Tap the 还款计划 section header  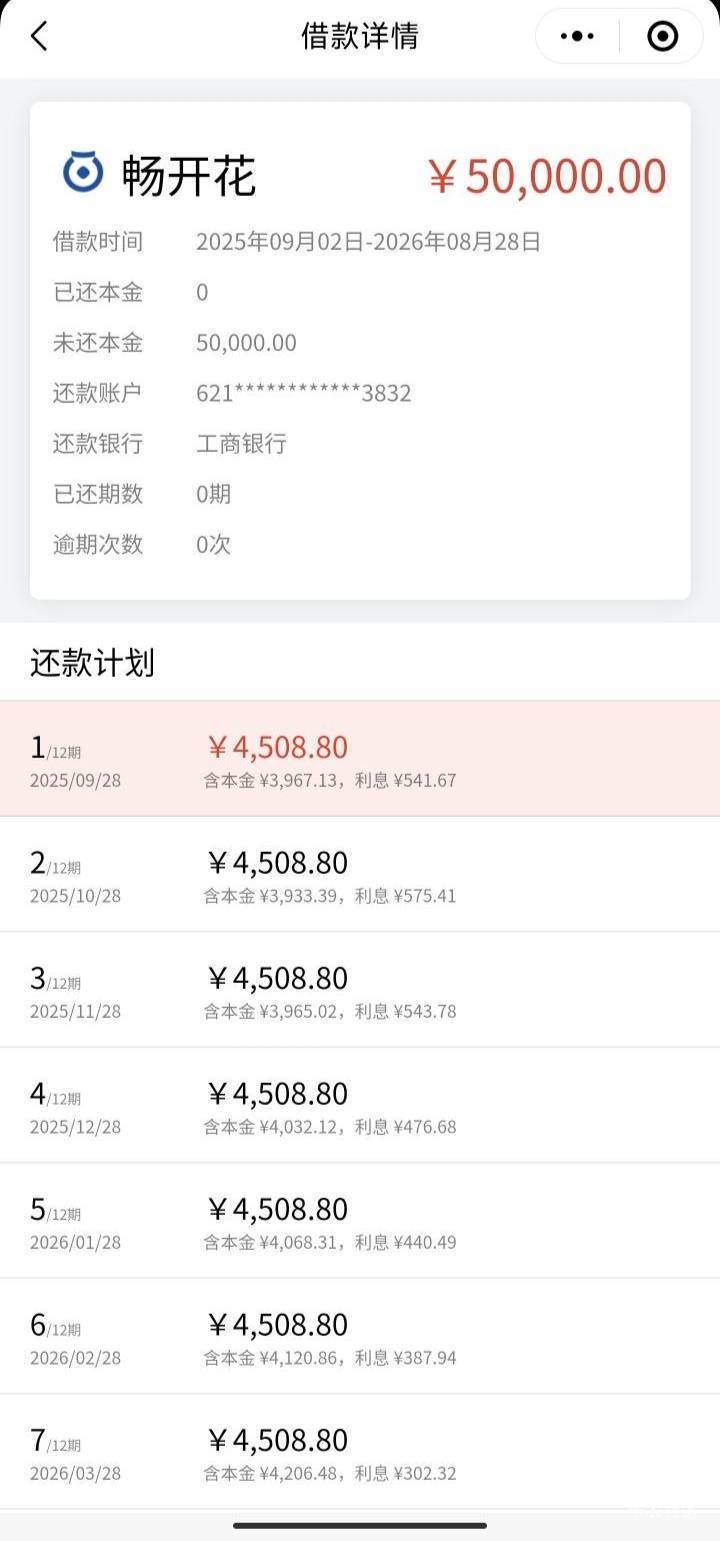click(x=92, y=663)
